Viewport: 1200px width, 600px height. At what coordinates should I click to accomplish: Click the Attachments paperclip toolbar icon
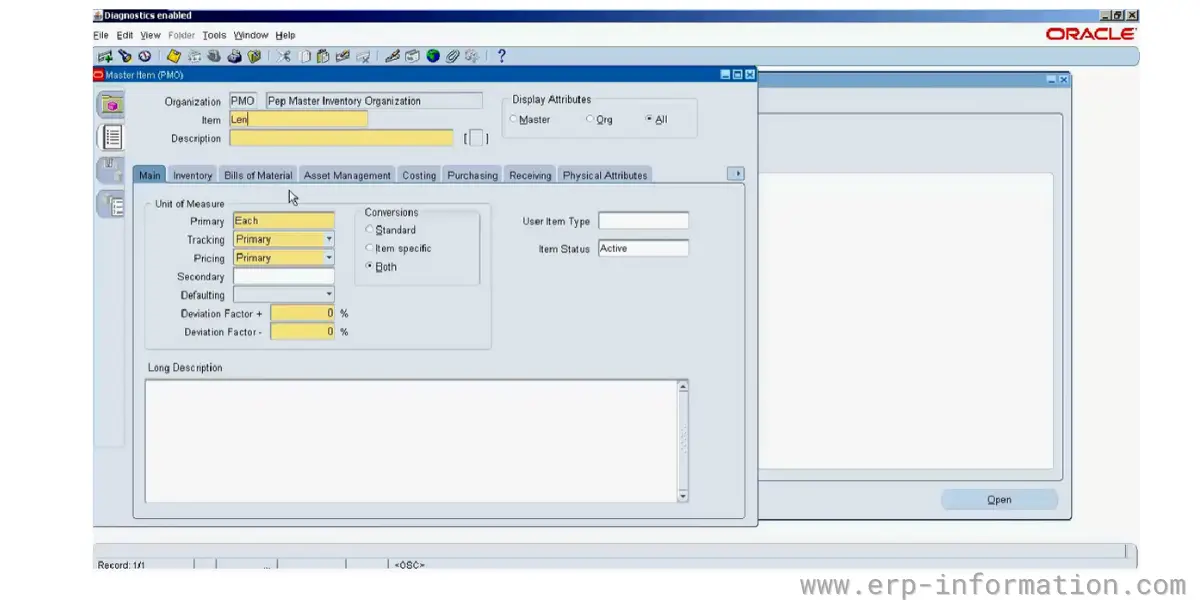452,56
